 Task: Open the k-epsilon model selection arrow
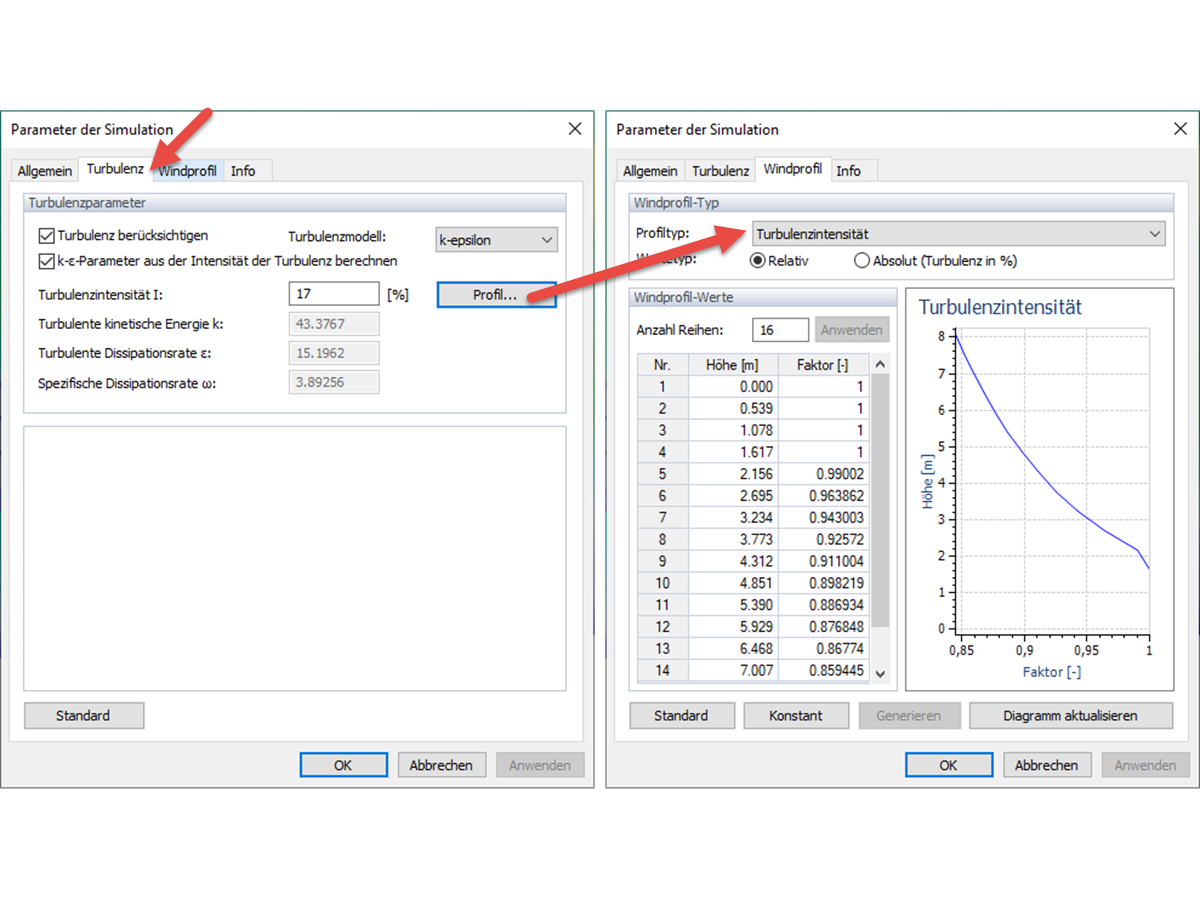pyautogui.click(x=546, y=240)
